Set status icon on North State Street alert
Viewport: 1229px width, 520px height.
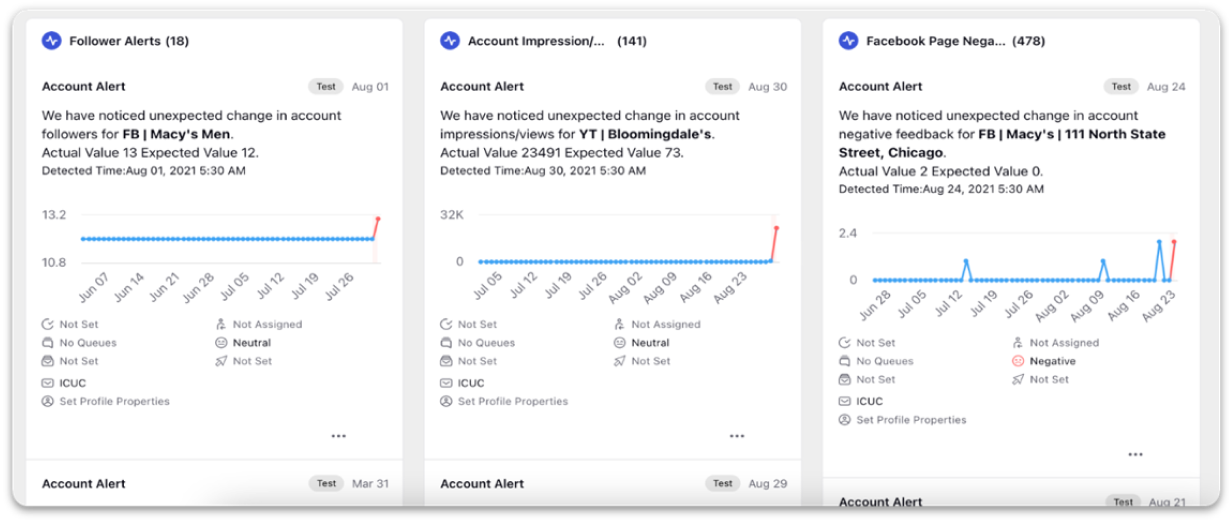845,342
